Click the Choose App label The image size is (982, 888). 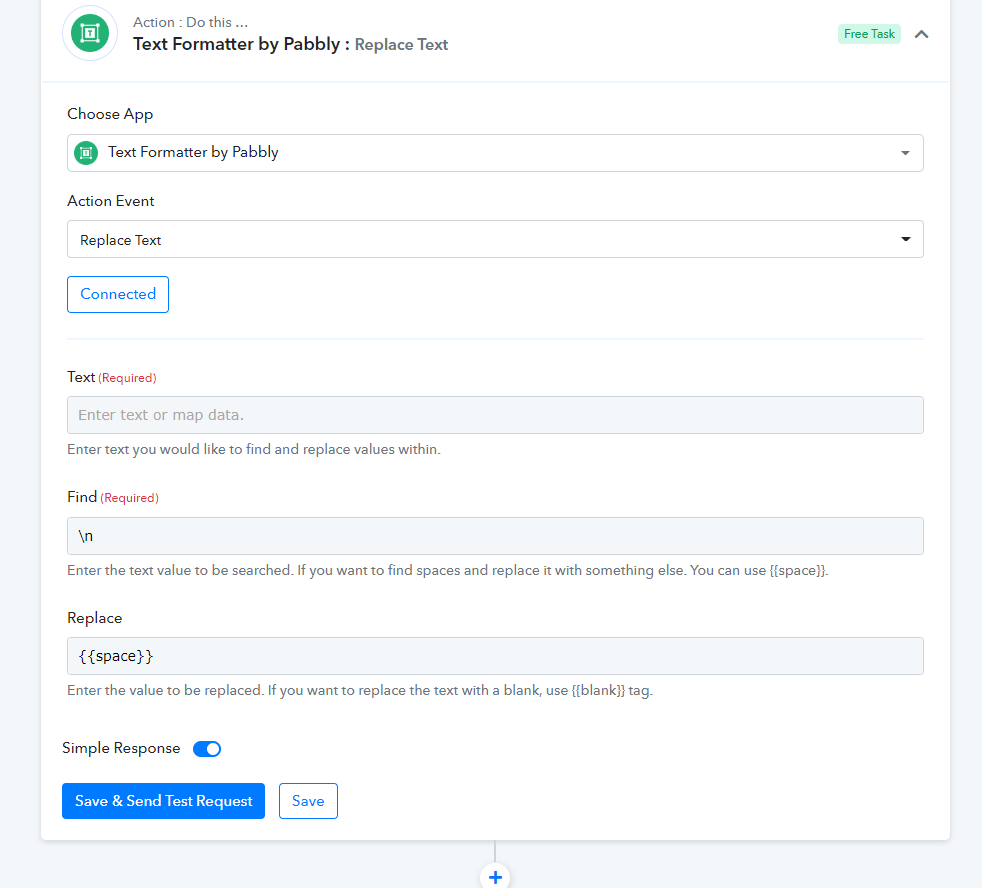(110, 115)
